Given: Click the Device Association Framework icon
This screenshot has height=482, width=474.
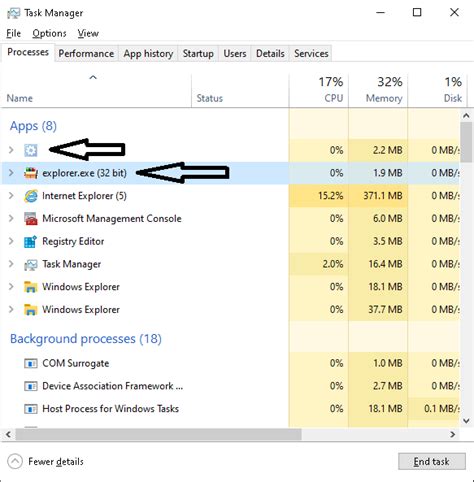Looking at the screenshot, I should coord(31,386).
